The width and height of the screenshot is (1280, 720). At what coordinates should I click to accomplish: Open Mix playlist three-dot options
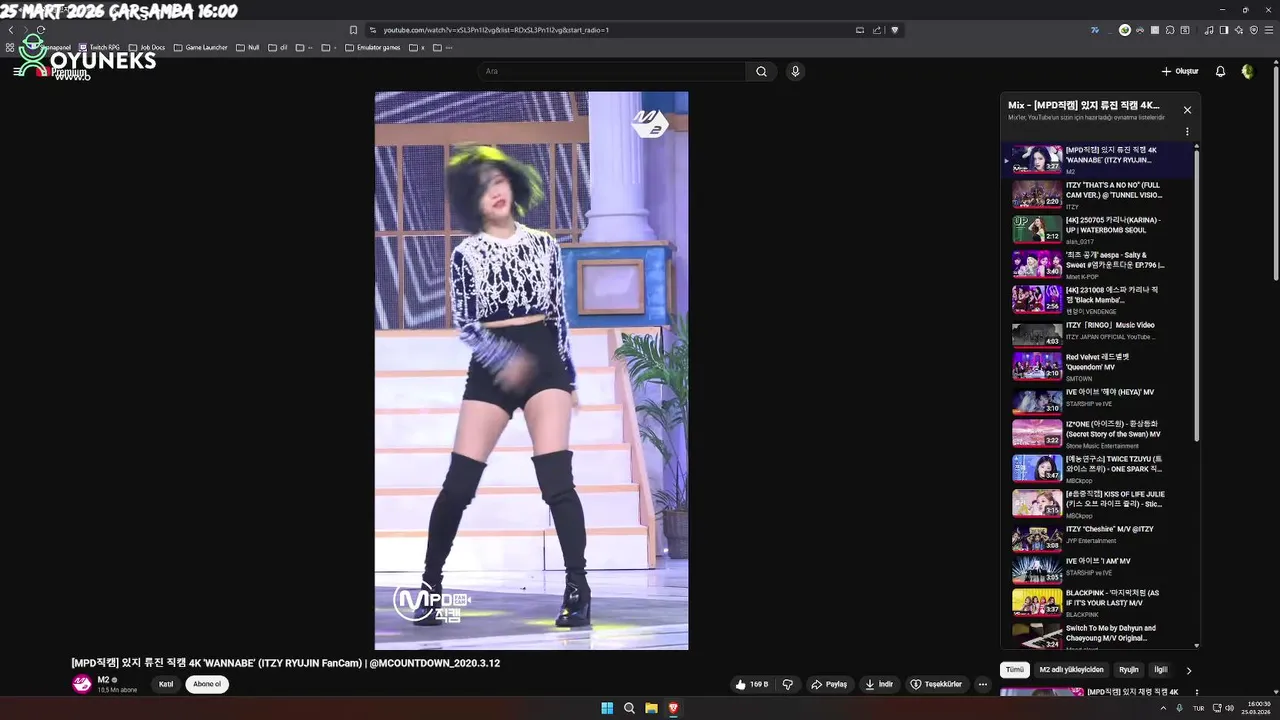1187,131
